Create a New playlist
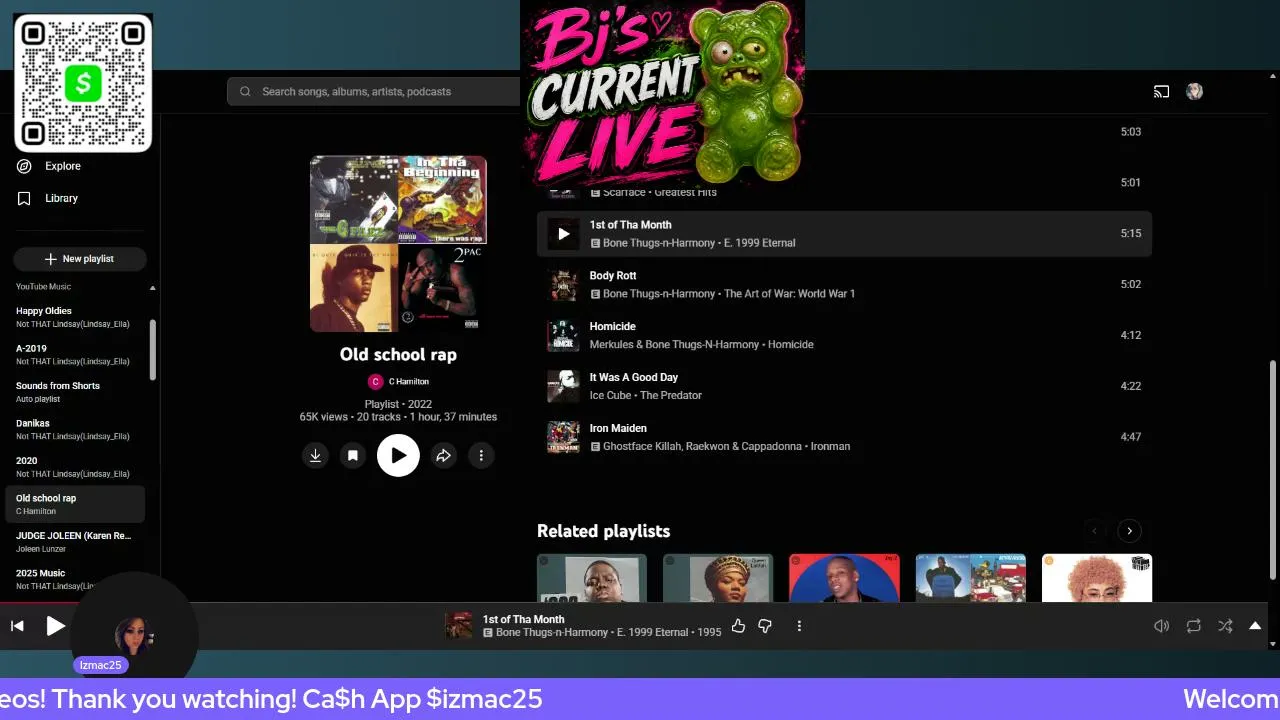This screenshot has height=720, width=1280. tap(80, 259)
